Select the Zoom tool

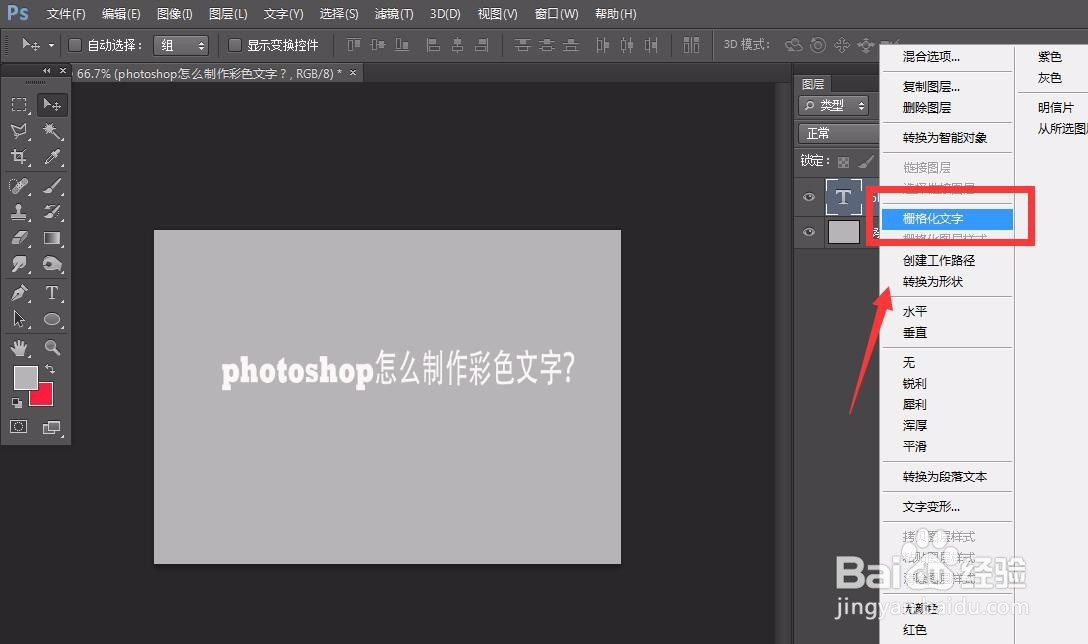[x=52, y=347]
